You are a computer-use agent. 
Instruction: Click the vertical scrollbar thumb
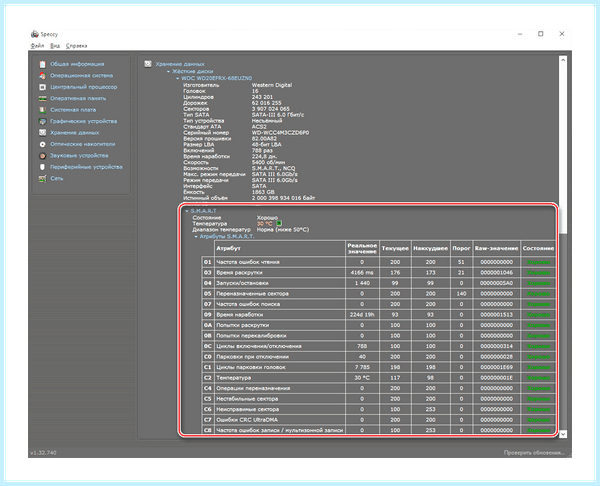[x=563, y=148]
